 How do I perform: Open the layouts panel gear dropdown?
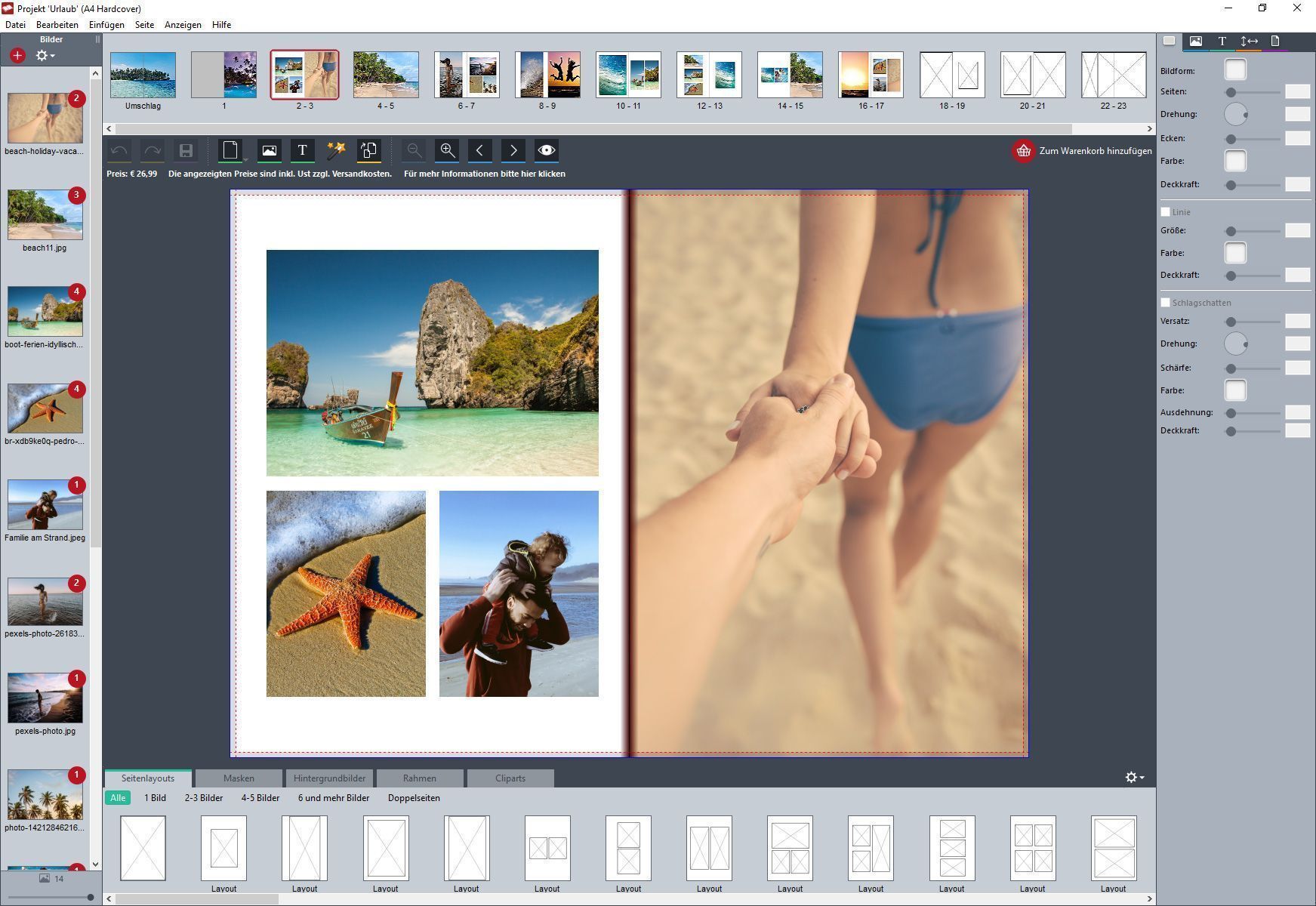click(x=1134, y=777)
